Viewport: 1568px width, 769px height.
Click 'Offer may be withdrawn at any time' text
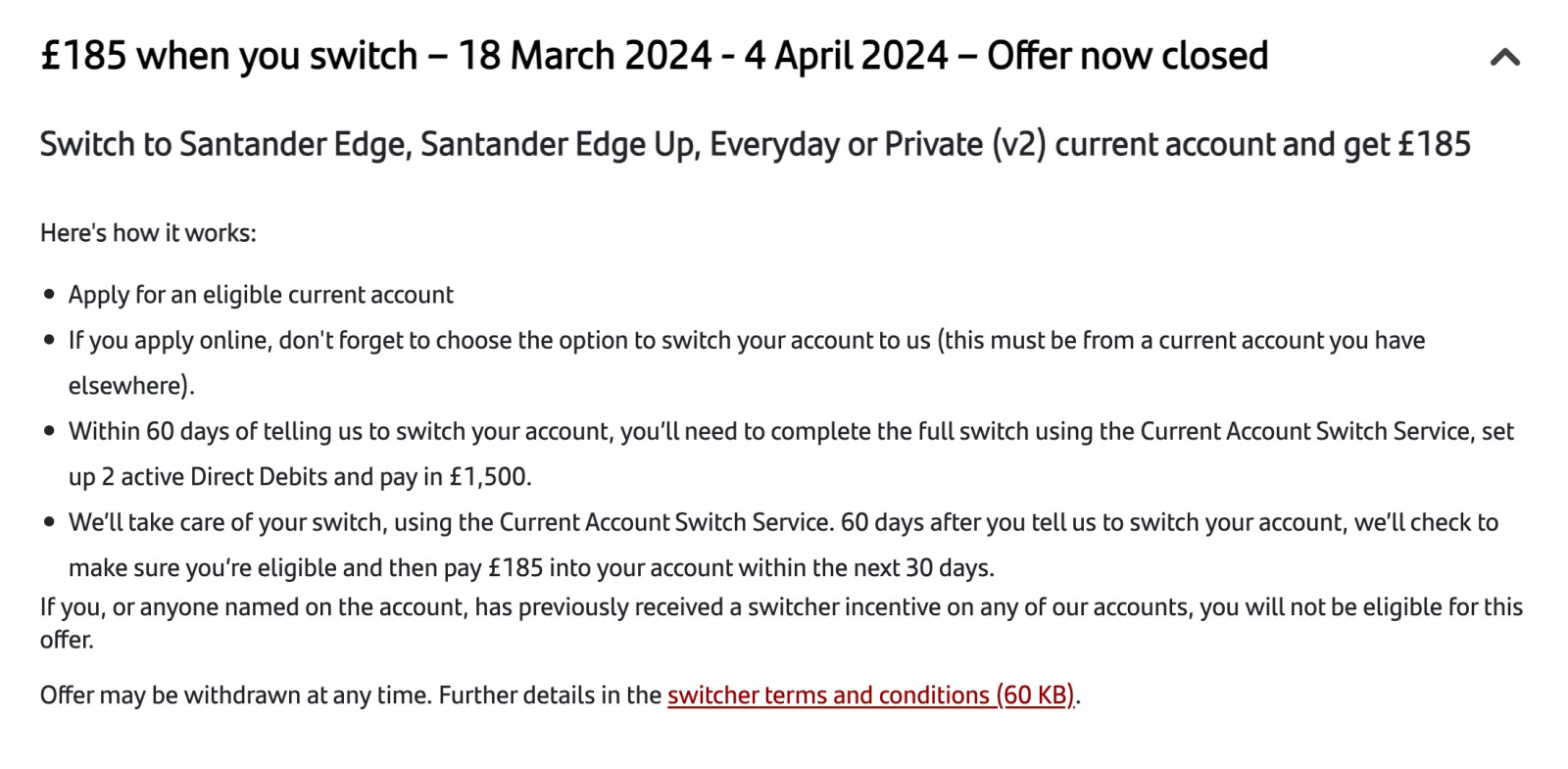tap(234, 696)
